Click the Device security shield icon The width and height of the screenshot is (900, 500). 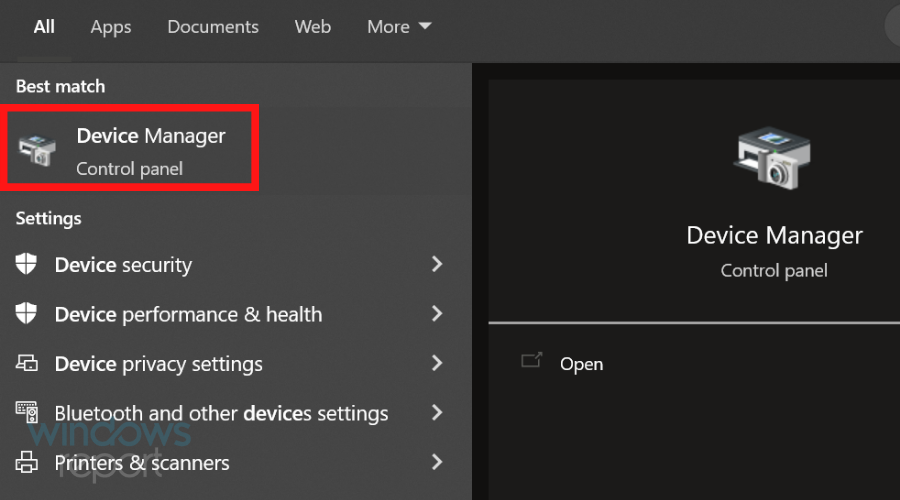(26, 264)
